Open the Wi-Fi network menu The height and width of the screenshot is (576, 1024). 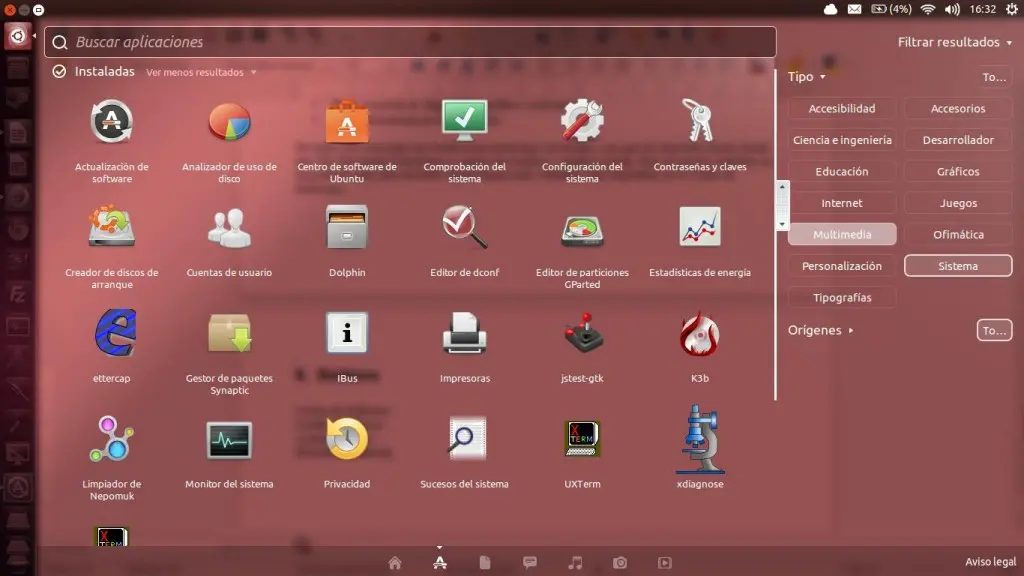point(928,9)
